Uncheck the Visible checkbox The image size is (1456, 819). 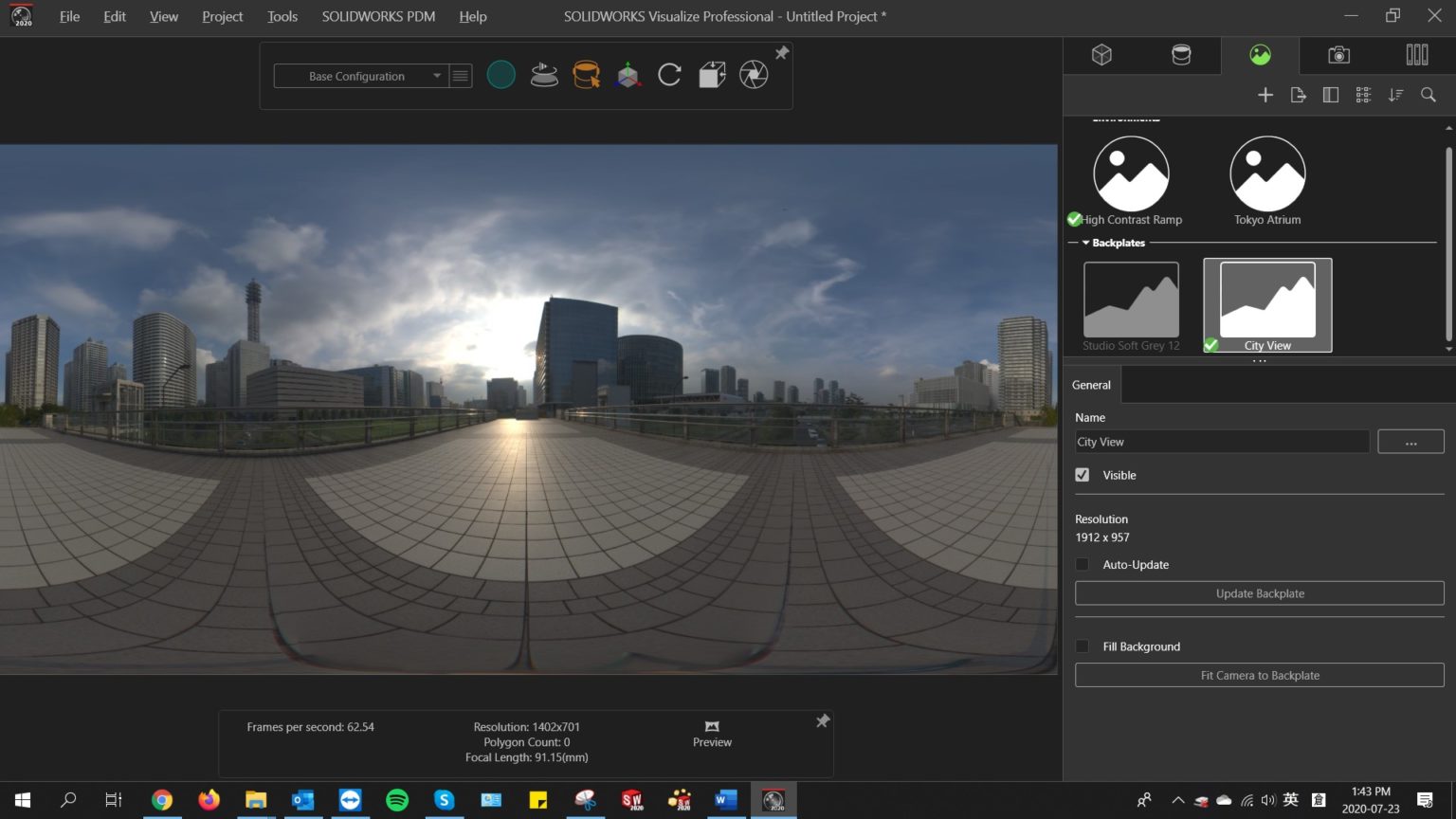(x=1082, y=475)
